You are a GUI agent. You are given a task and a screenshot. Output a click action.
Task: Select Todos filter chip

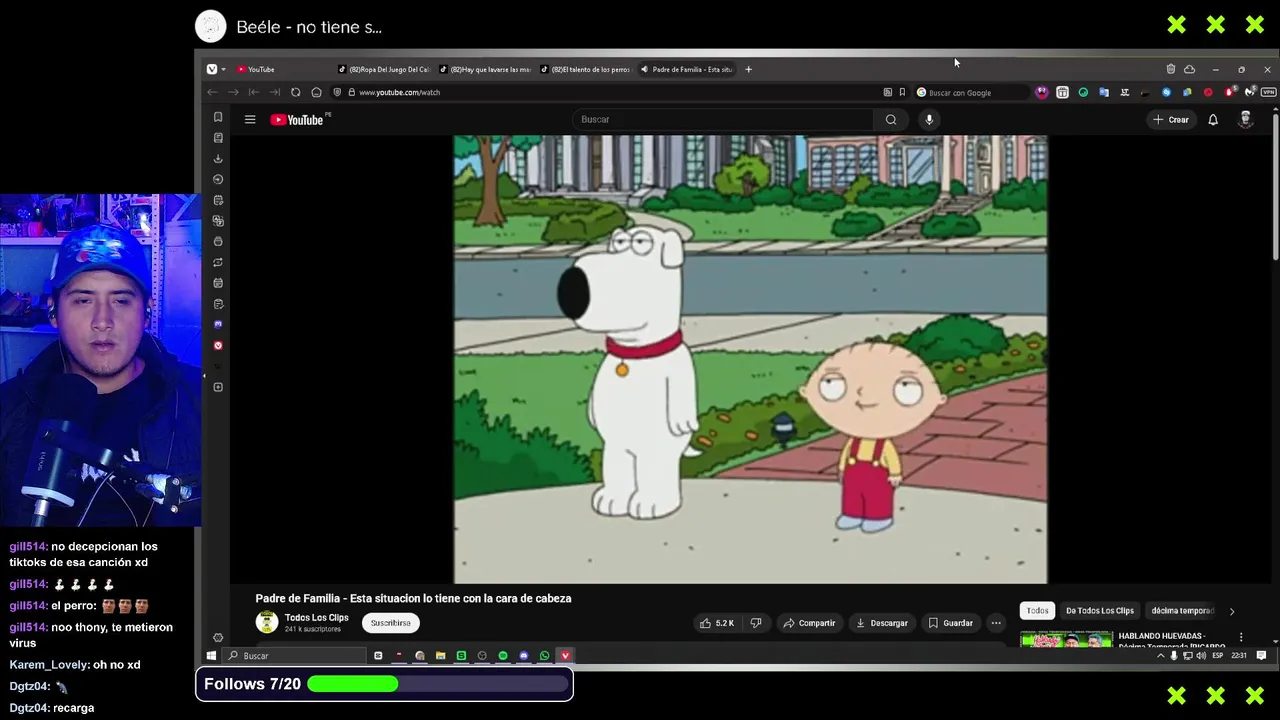1038,610
